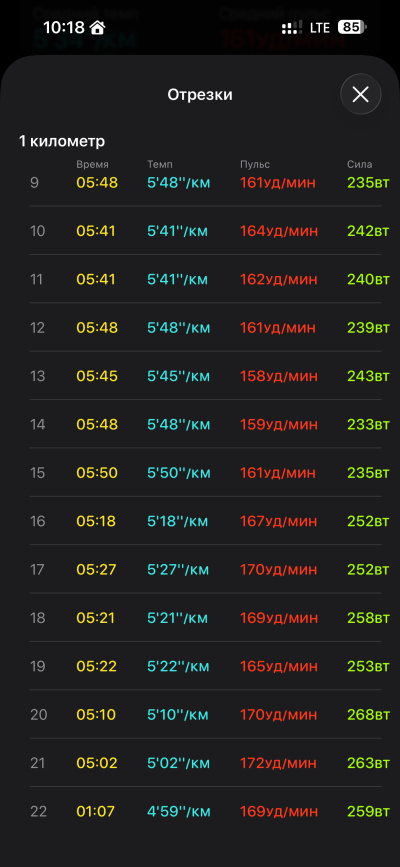Screen dimensions: 400x867
Task: Tap the Отрезки panel title
Action: coord(200,95)
